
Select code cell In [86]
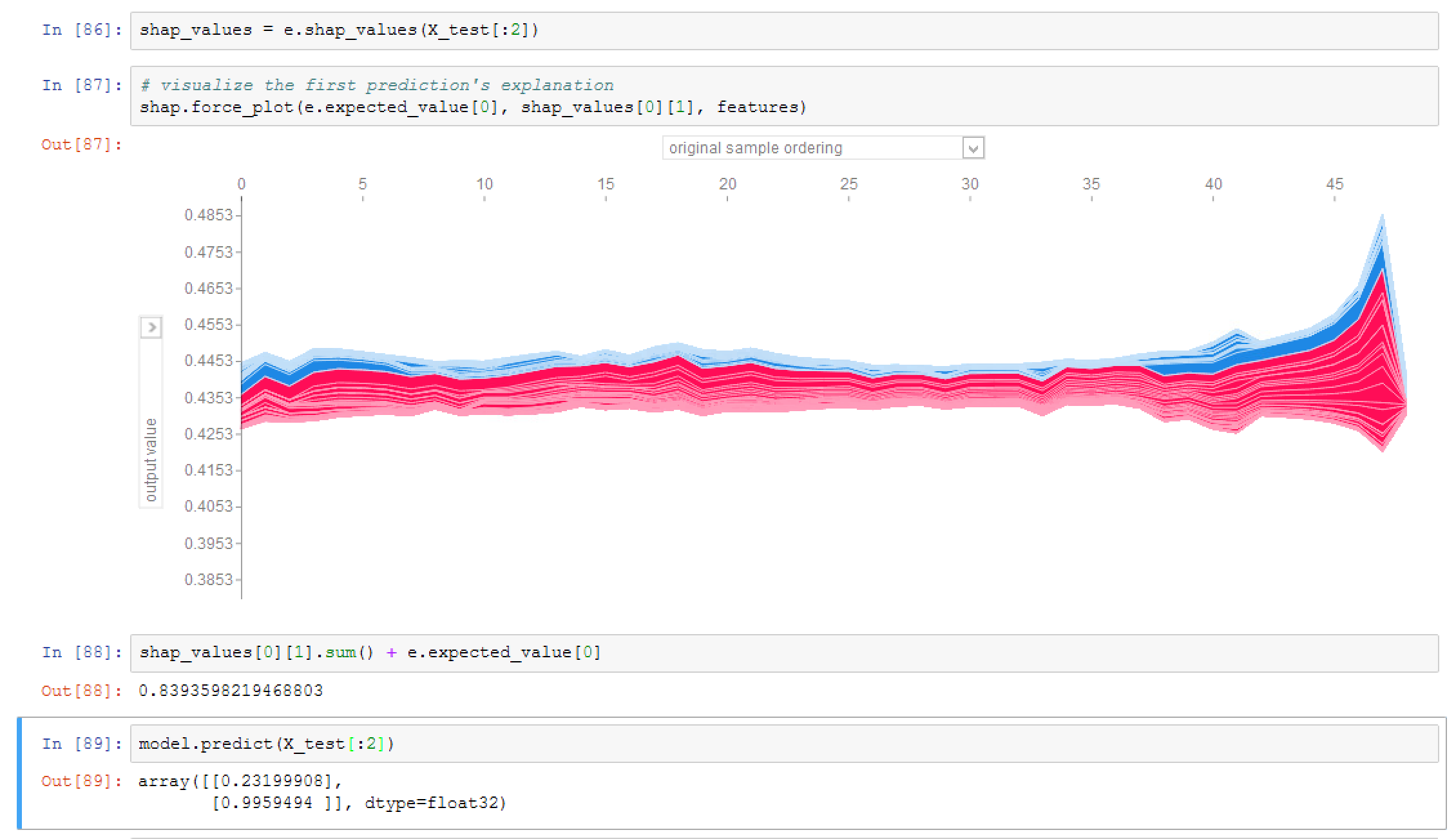784,30
